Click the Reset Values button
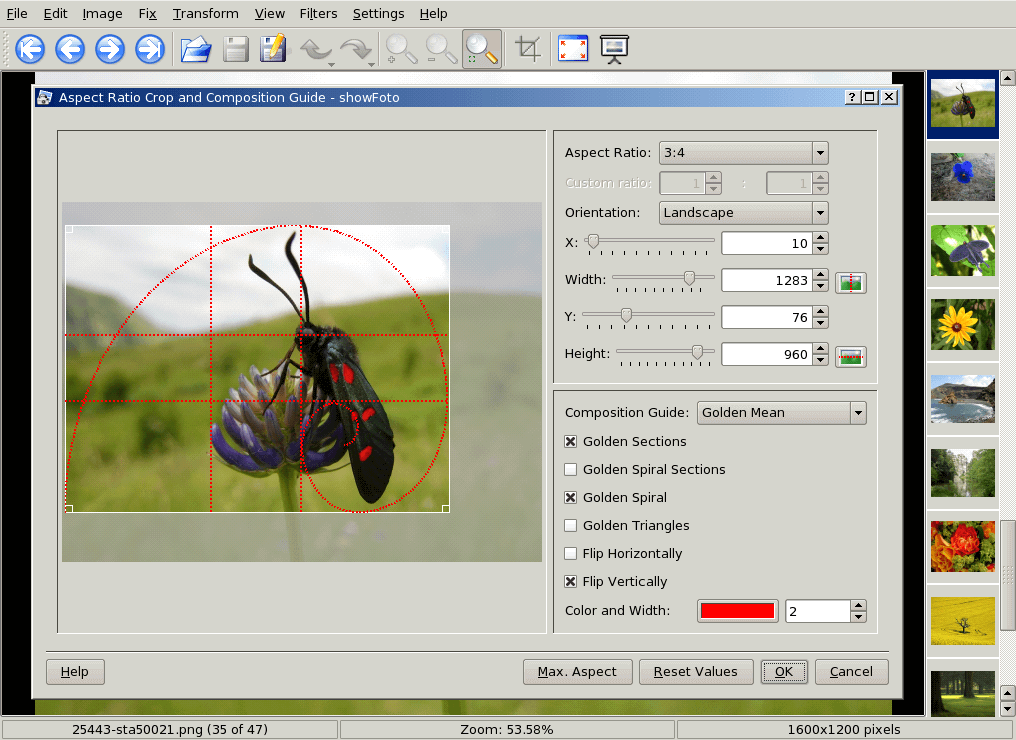The image size is (1016, 740). 695,672
